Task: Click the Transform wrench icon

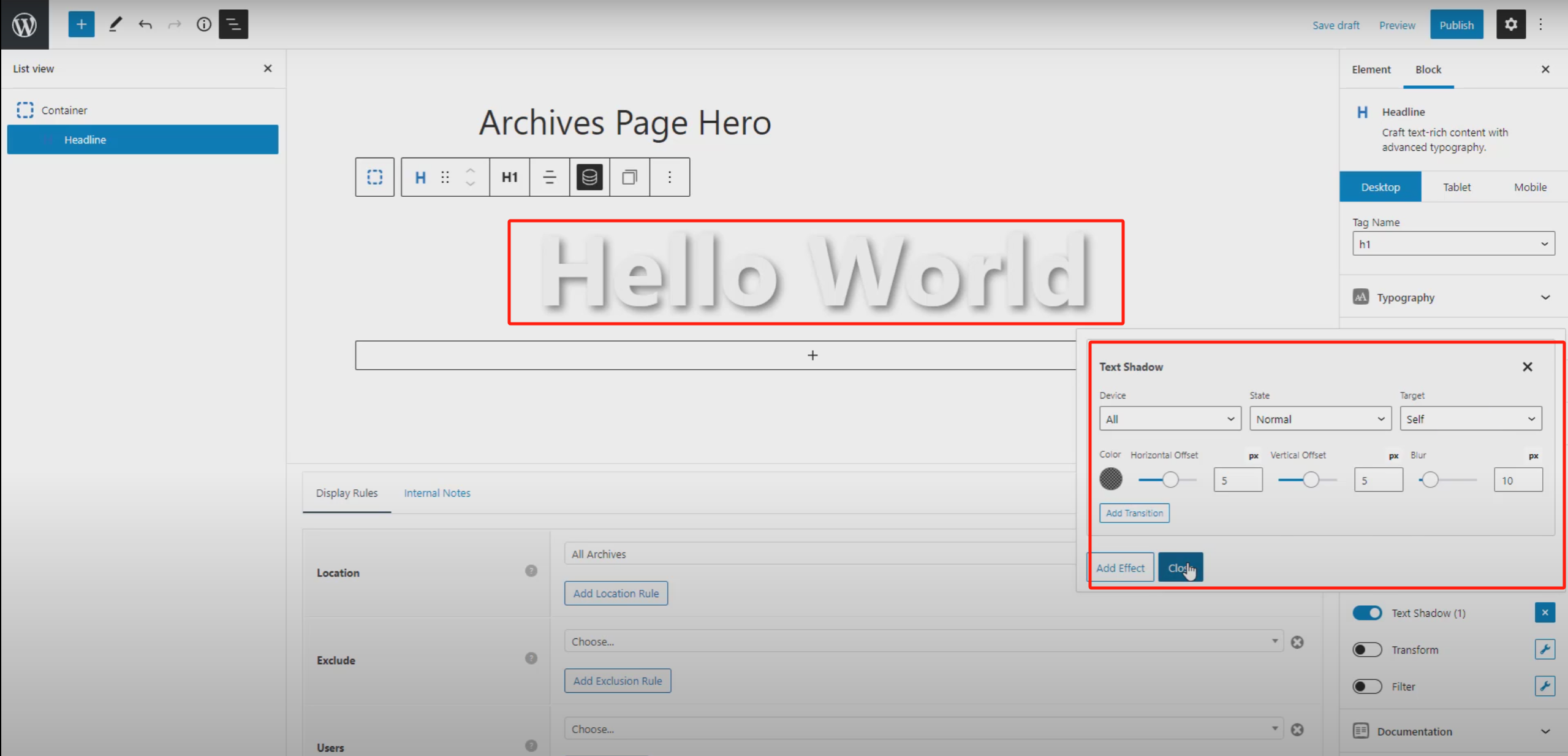Action: pyautogui.click(x=1545, y=649)
